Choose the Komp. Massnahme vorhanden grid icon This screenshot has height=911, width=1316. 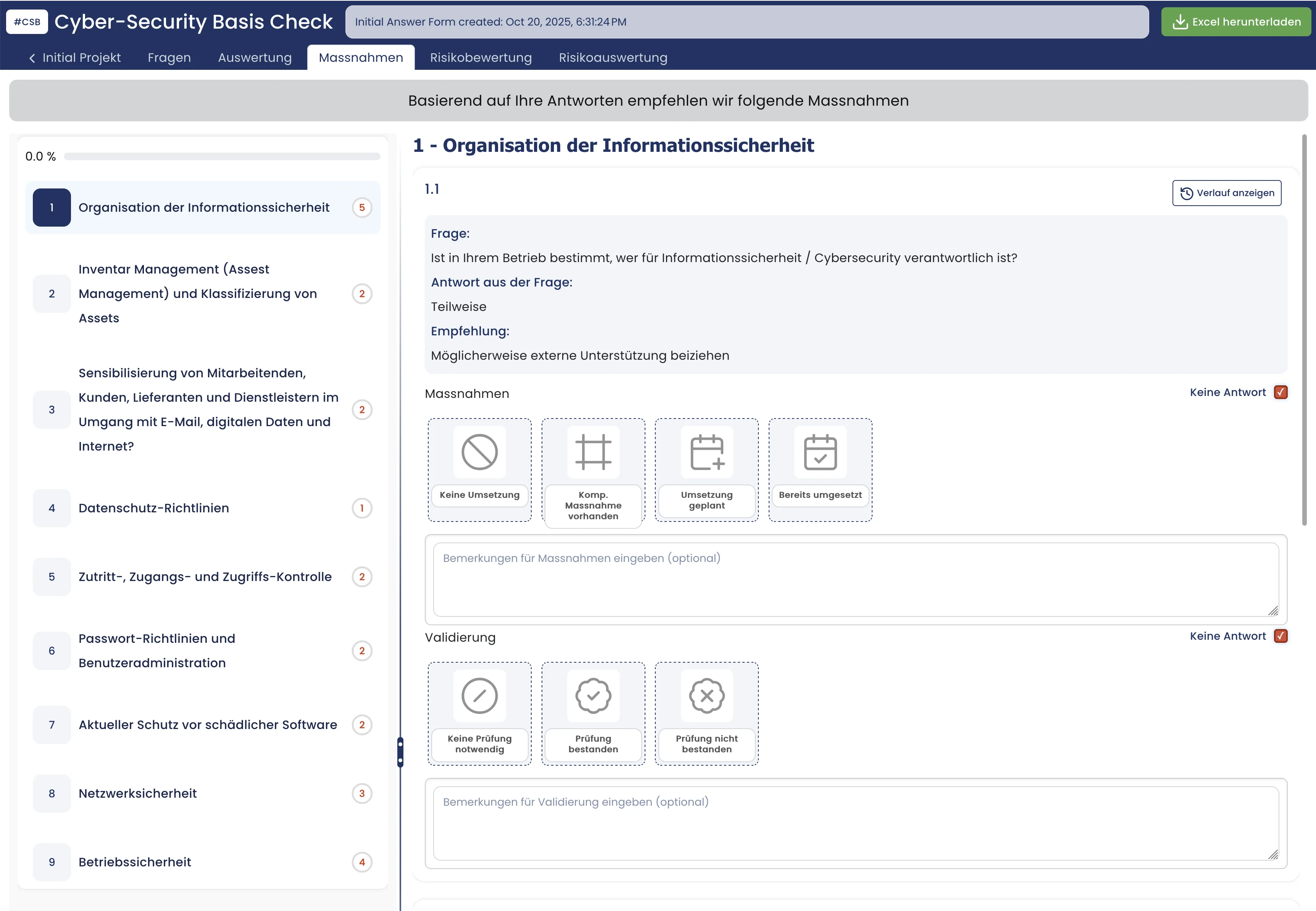coord(593,452)
